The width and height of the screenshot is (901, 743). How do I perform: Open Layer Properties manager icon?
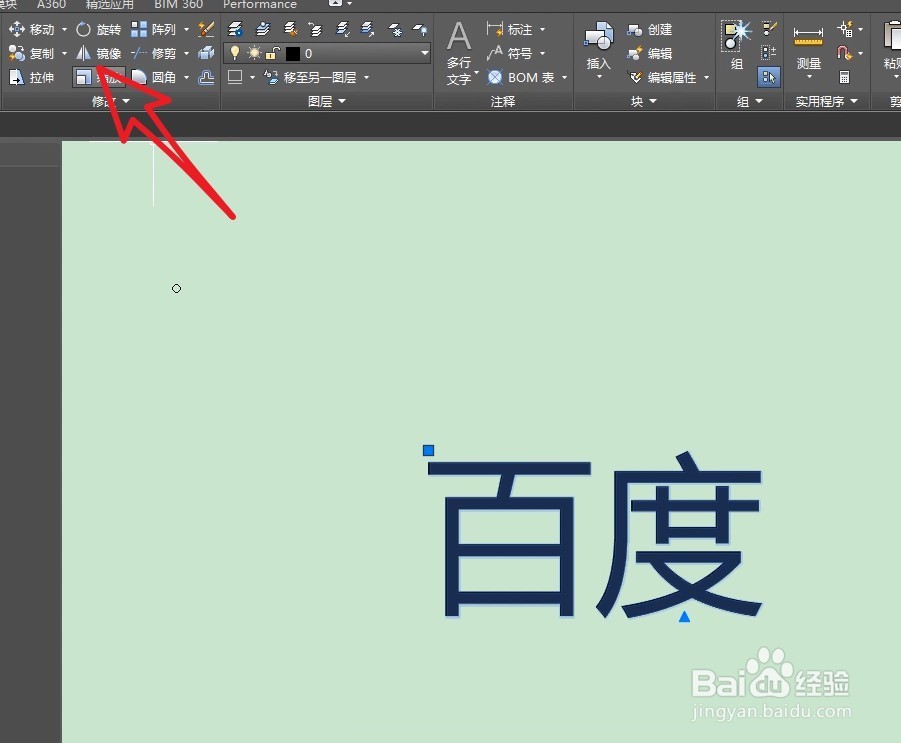pos(234,29)
